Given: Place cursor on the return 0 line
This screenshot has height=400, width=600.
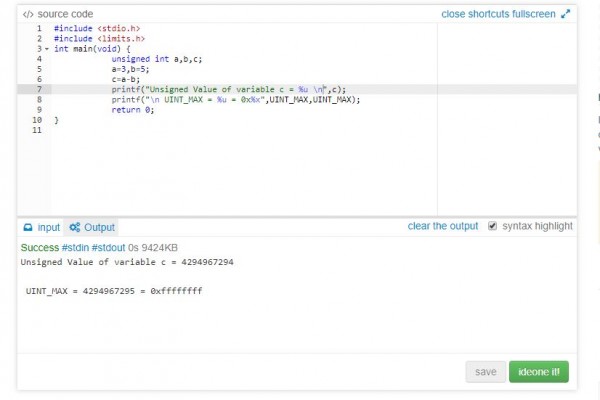Looking at the screenshot, I should click(133, 110).
